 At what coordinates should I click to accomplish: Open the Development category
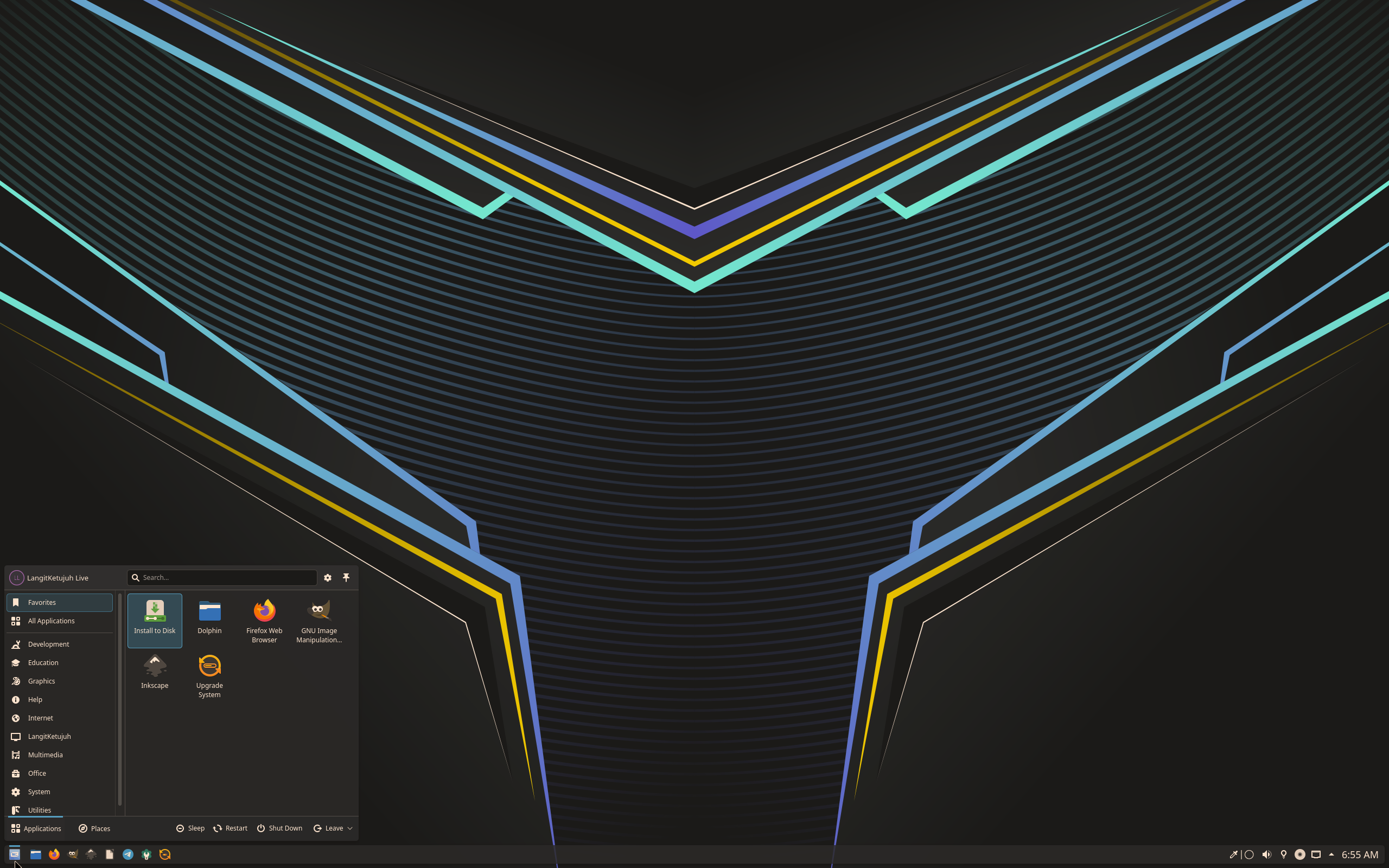(x=60, y=644)
